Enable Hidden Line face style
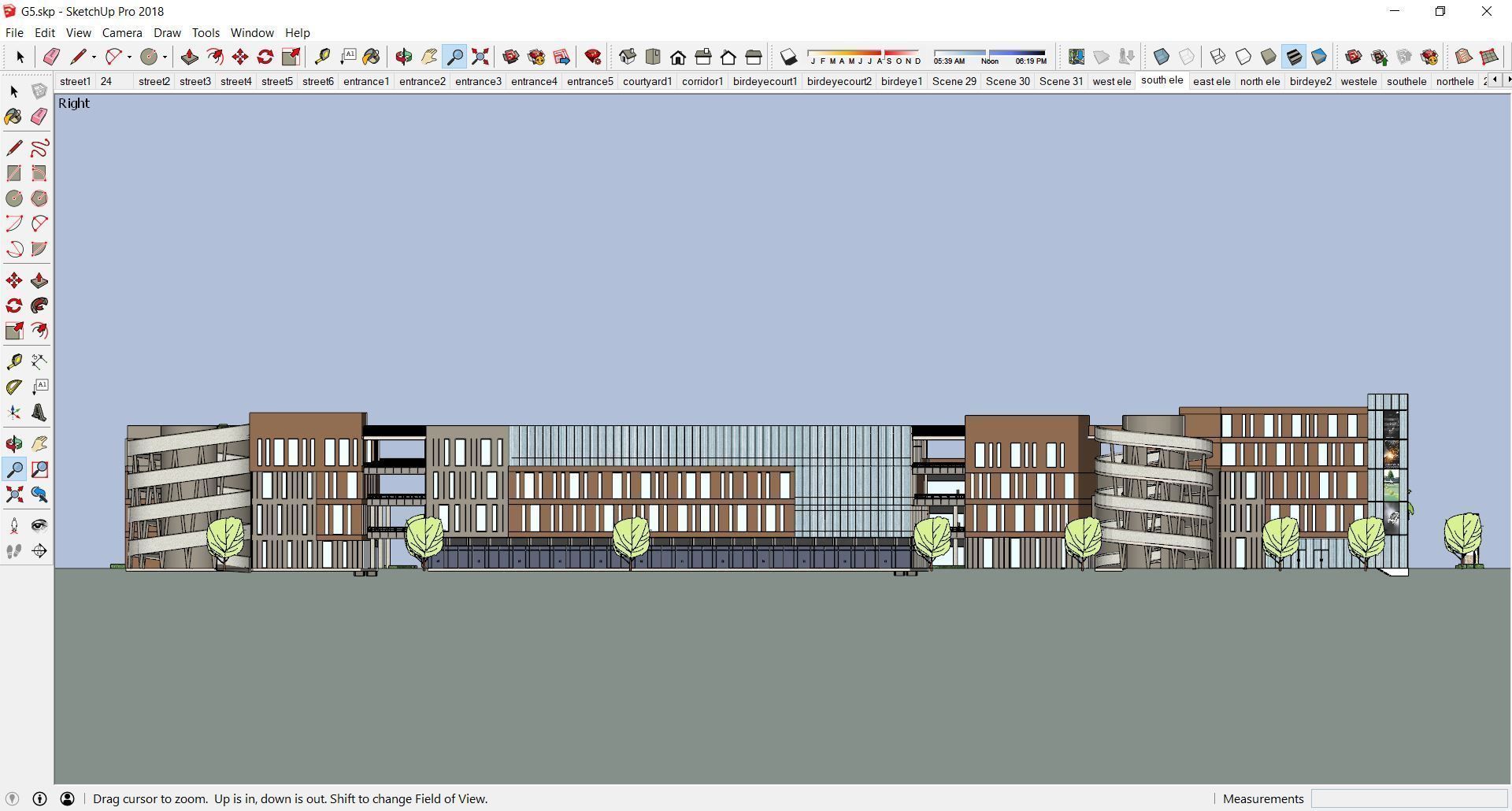 [1243, 57]
